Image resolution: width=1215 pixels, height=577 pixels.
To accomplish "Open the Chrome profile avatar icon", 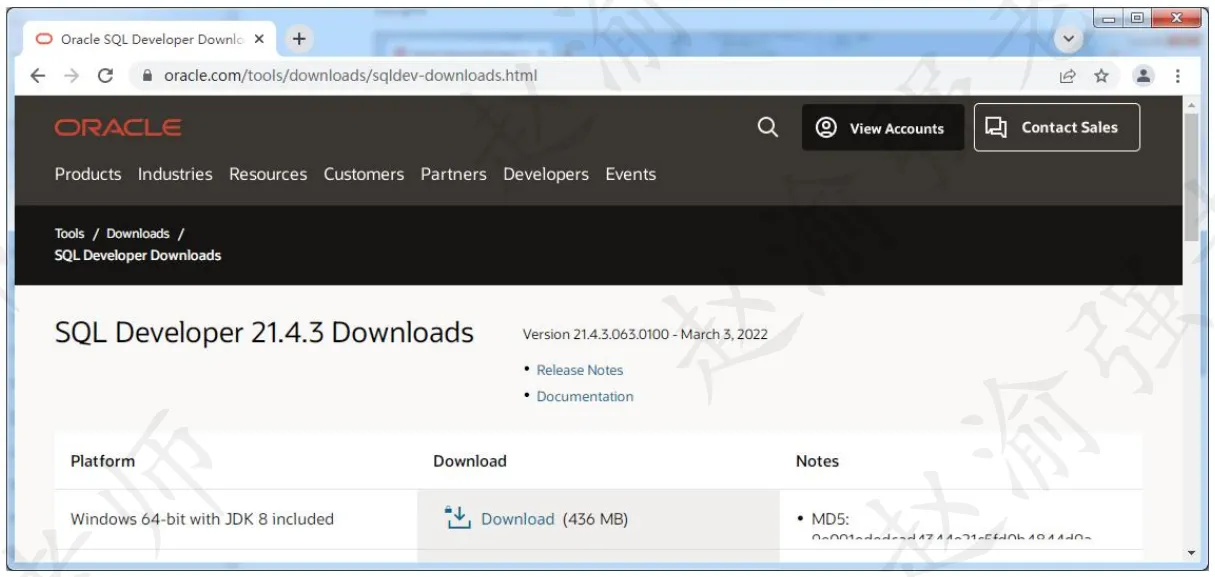I will click(x=1143, y=76).
